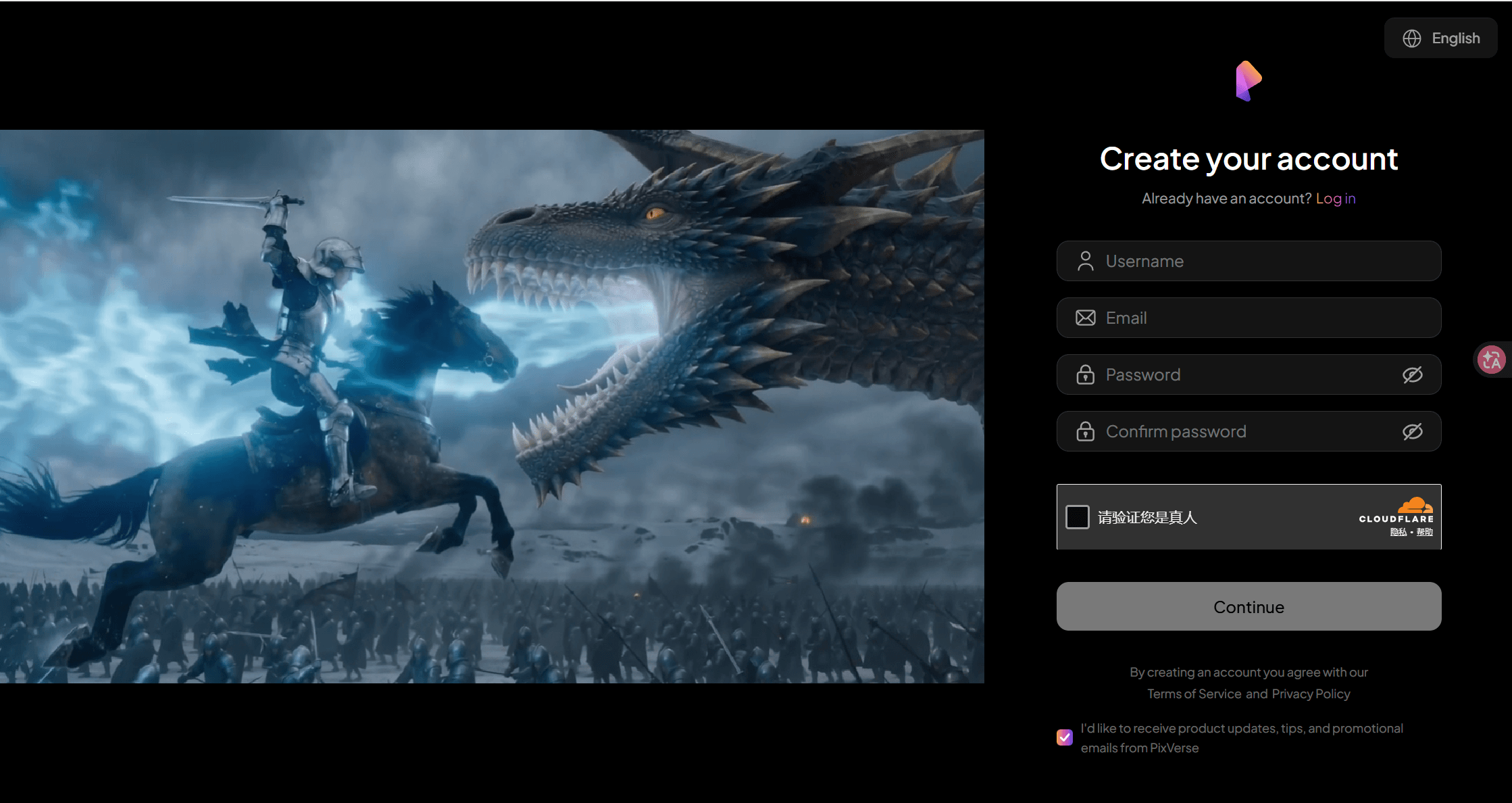
Task: Focus the Email input field
Action: 1249,318
